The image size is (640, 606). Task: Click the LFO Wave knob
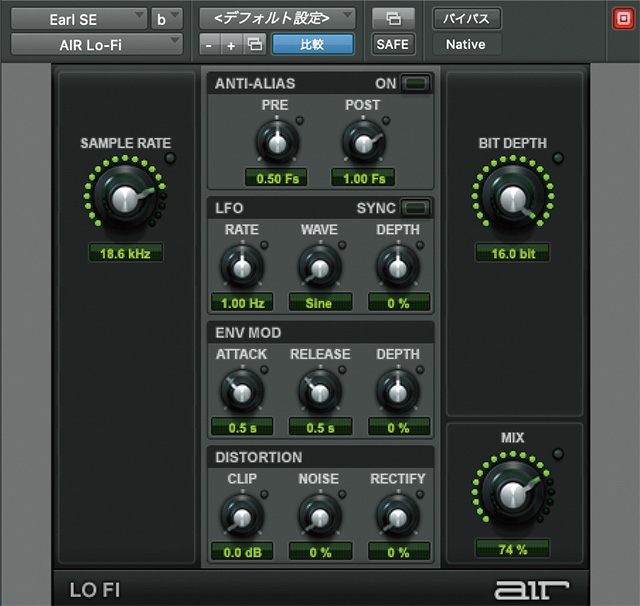(x=320, y=267)
